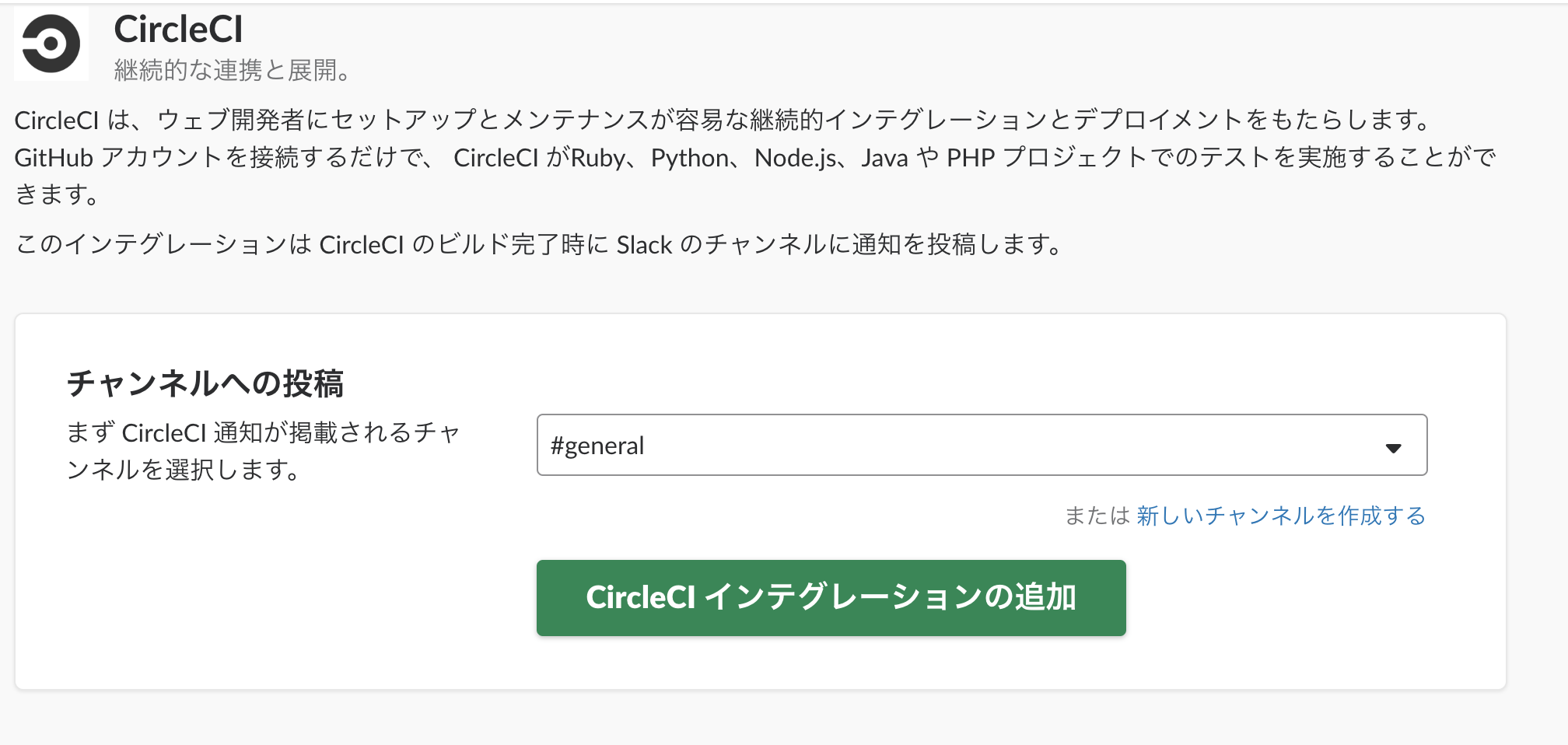Click the word Slack in the description
The height and width of the screenshot is (745, 1568).
[644, 245]
